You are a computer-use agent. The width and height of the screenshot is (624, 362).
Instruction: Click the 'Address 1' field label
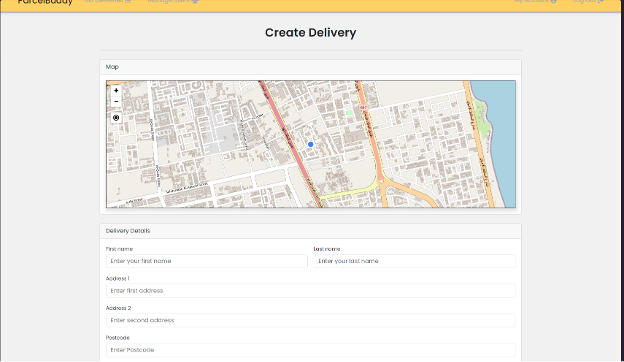(x=117, y=278)
